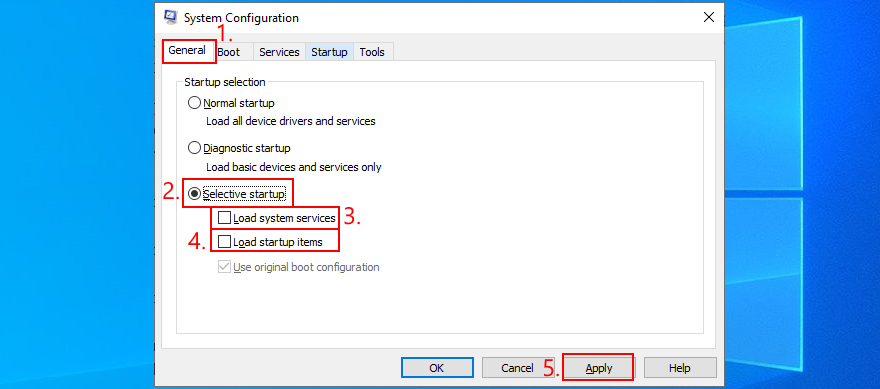Open the Boot tab

[229, 52]
